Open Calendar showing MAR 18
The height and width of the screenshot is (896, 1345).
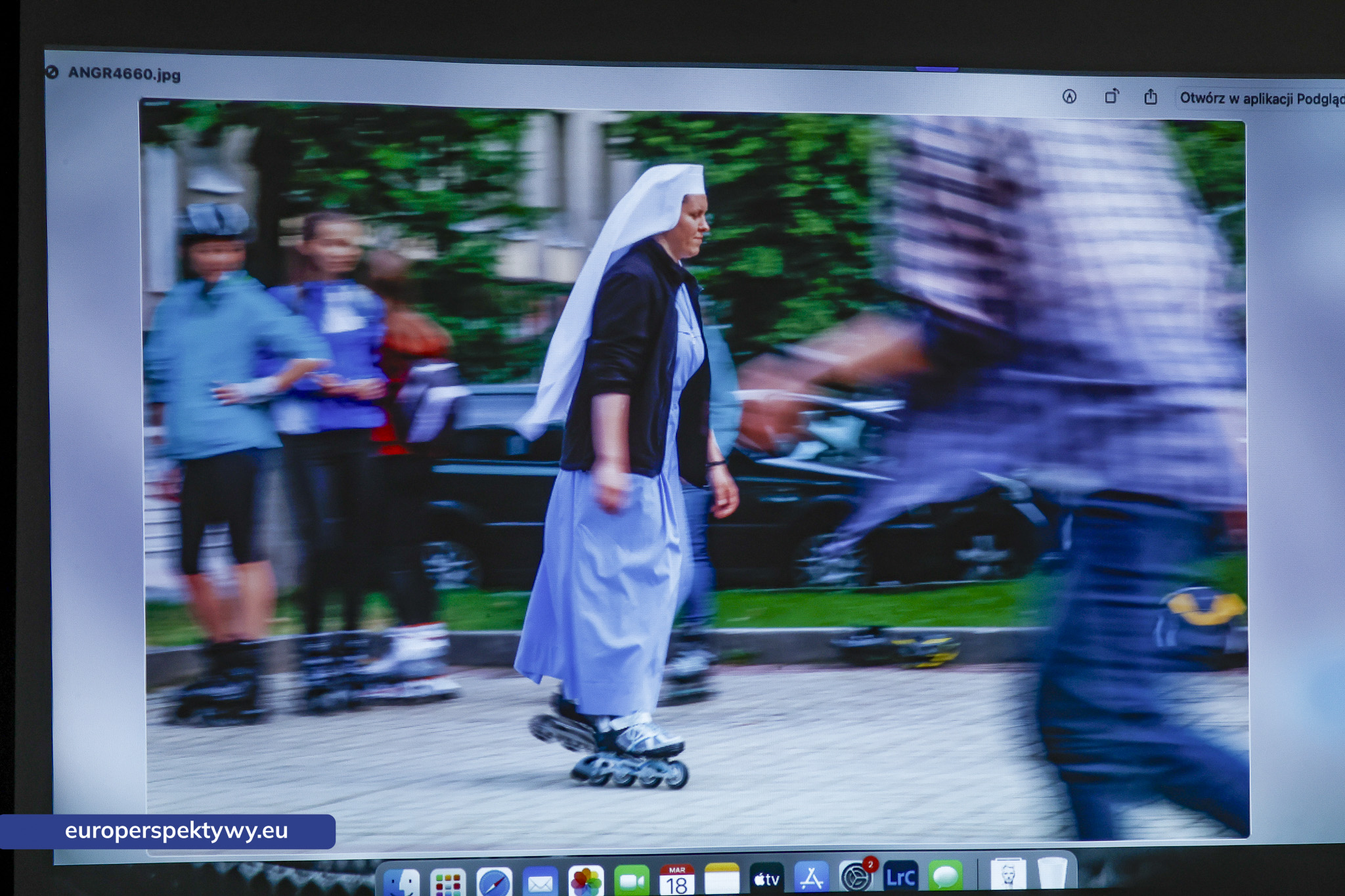click(676, 881)
